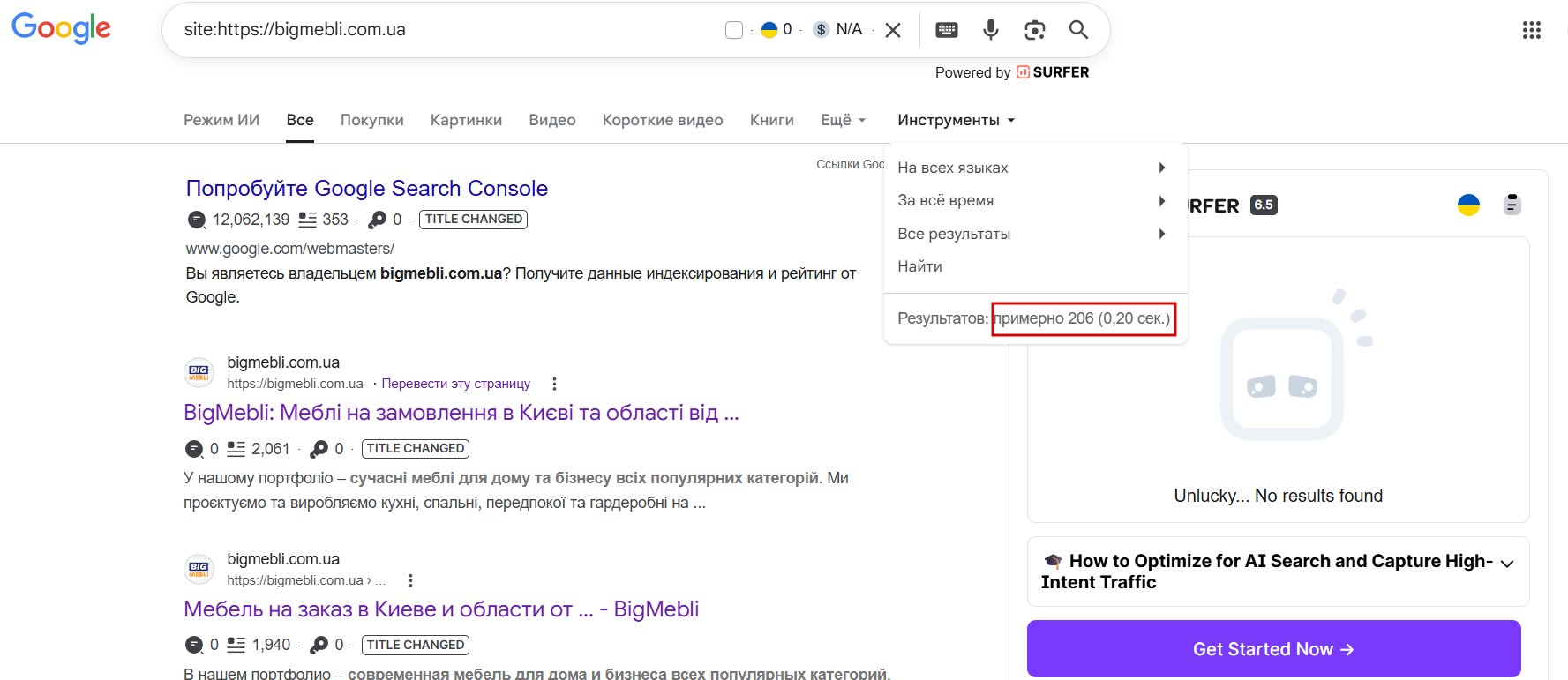Click the Get Started Now button
This screenshot has height=680, width=1568.
point(1273,649)
